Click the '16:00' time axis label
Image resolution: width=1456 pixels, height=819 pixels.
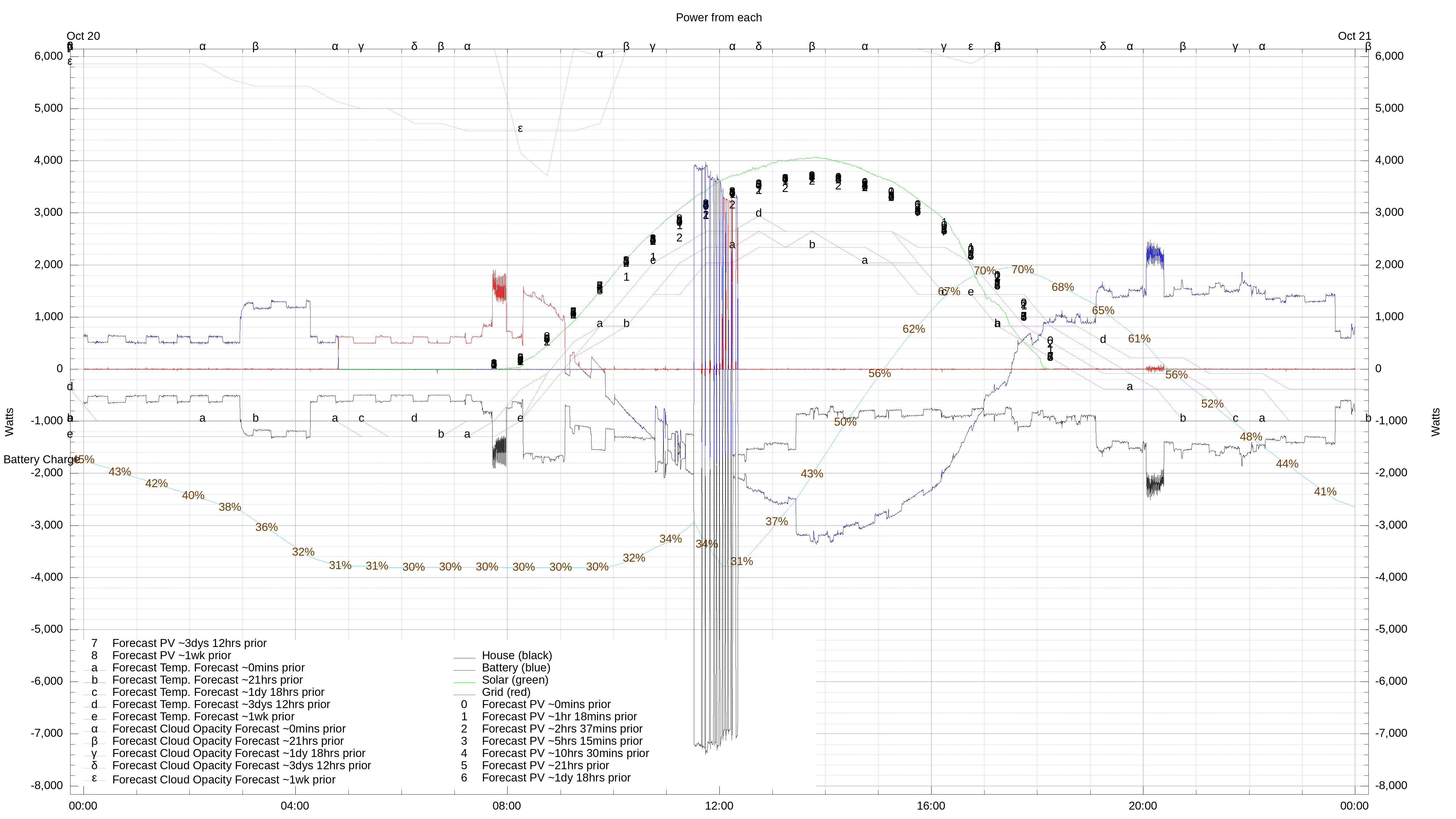coord(931,806)
